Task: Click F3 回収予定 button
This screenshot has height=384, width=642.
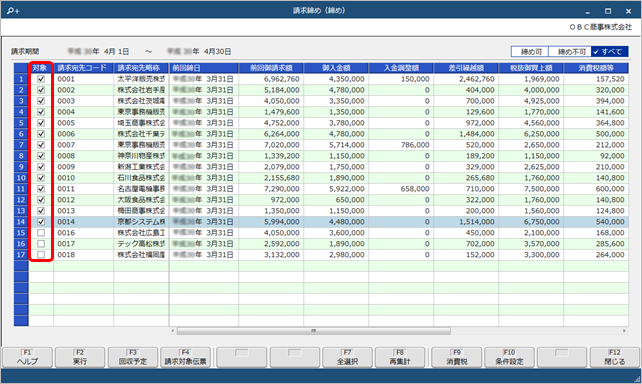Action: [133, 357]
